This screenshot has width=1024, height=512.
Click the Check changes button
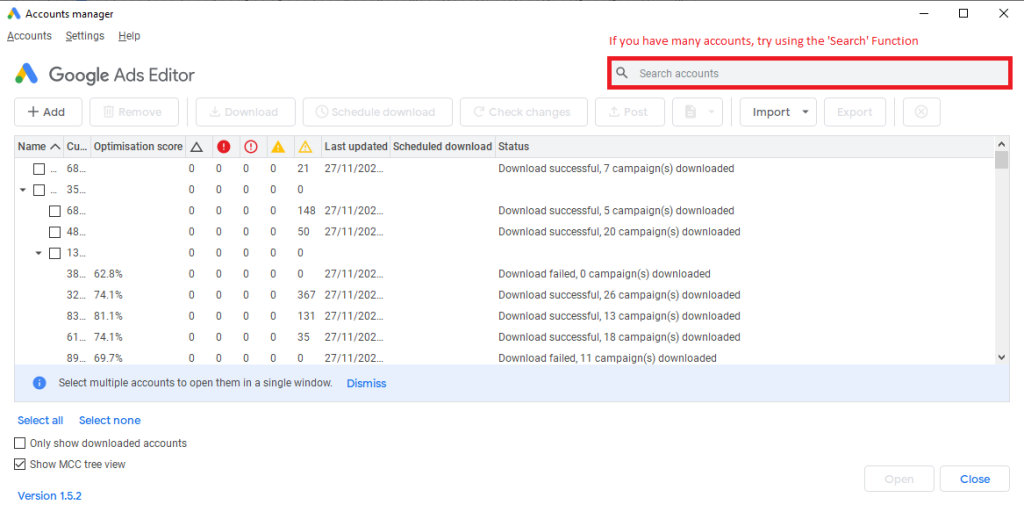pyautogui.click(x=523, y=112)
